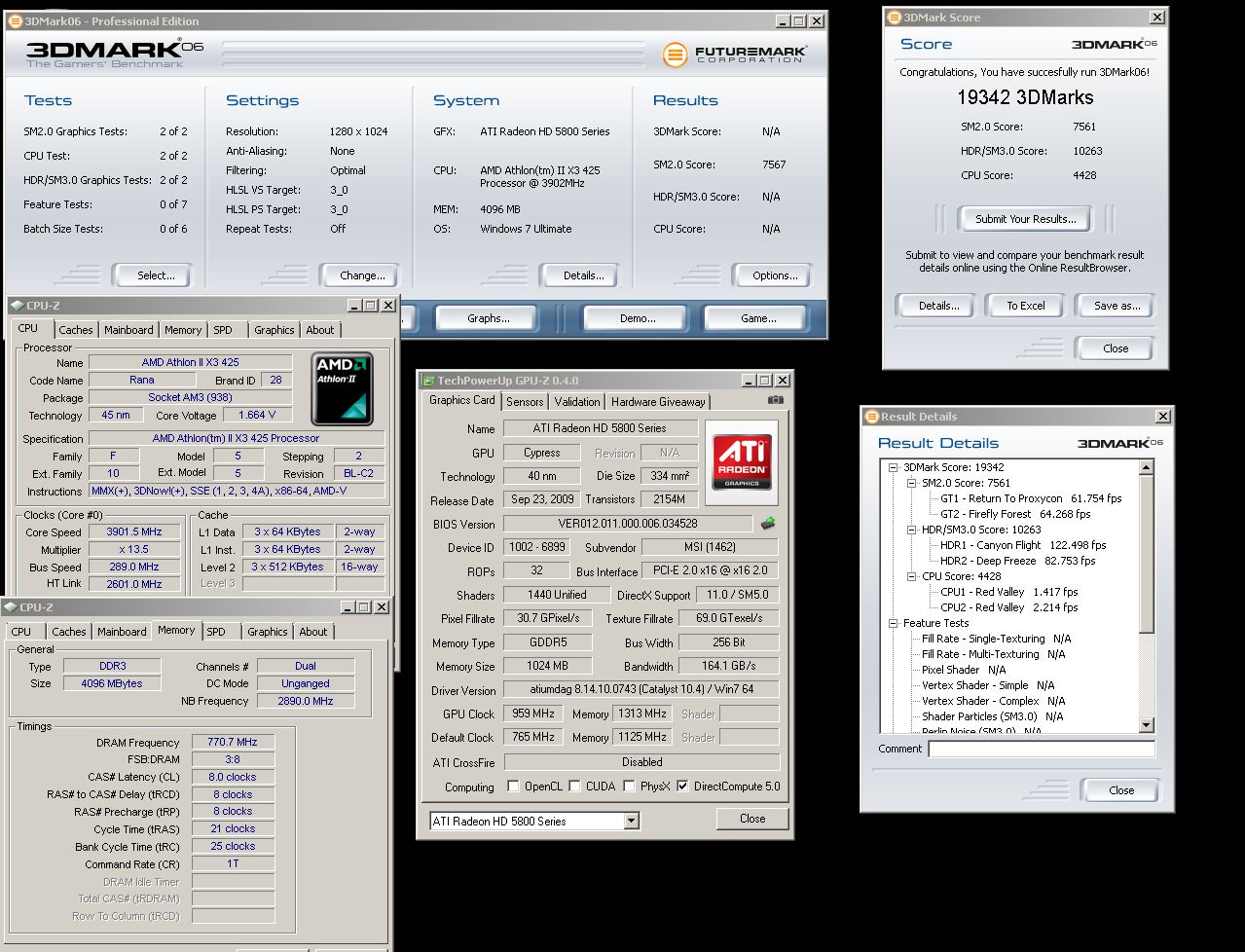This screenshot has height=952, width=1245.
Task: Click the NB Frequency value 2890.0 MHz
Action: tap(306, 701)
